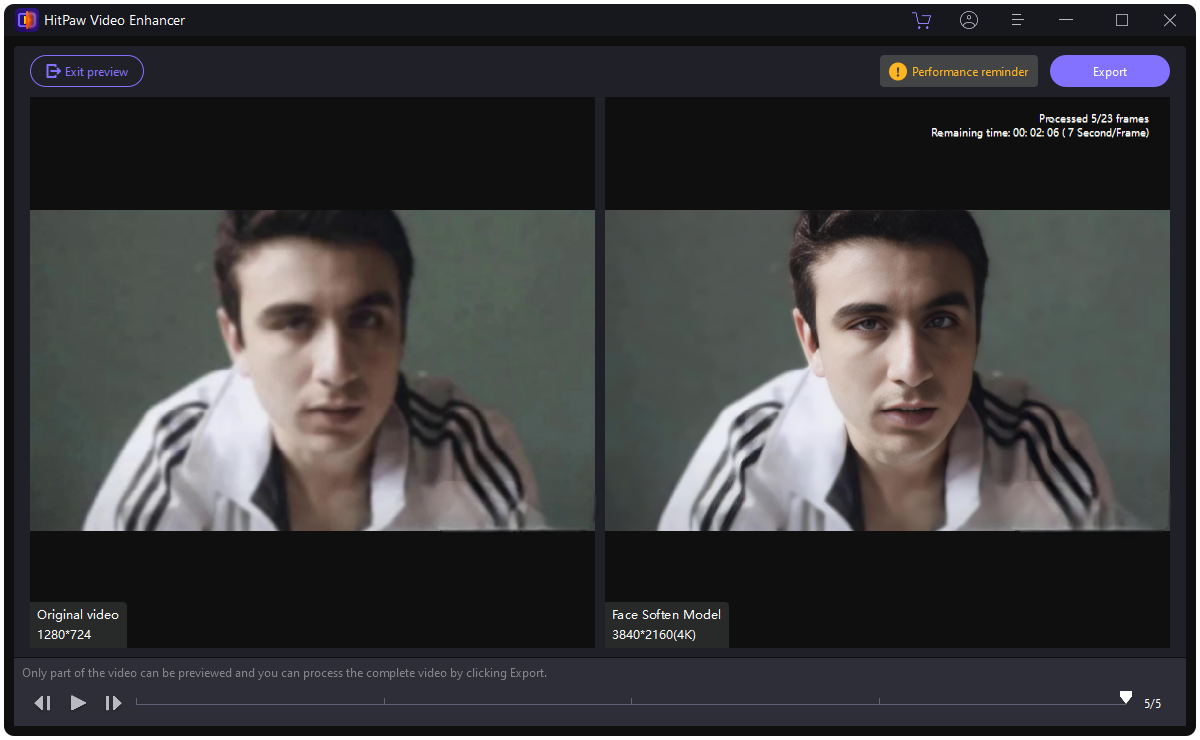The height and width of the screenshot is (740, 1200).
Task: Minimize the HitPaw window
Action: (1066, 20)
